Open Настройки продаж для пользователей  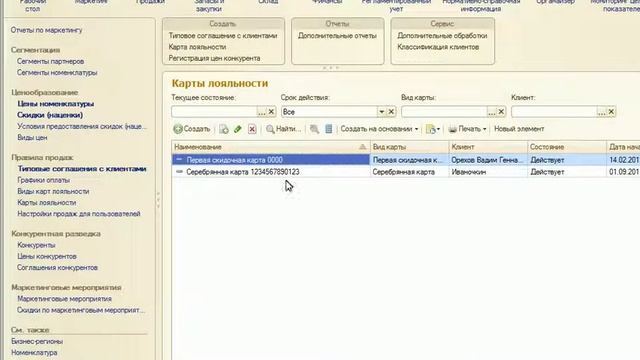pyautogui.click(x=78, y=214)
